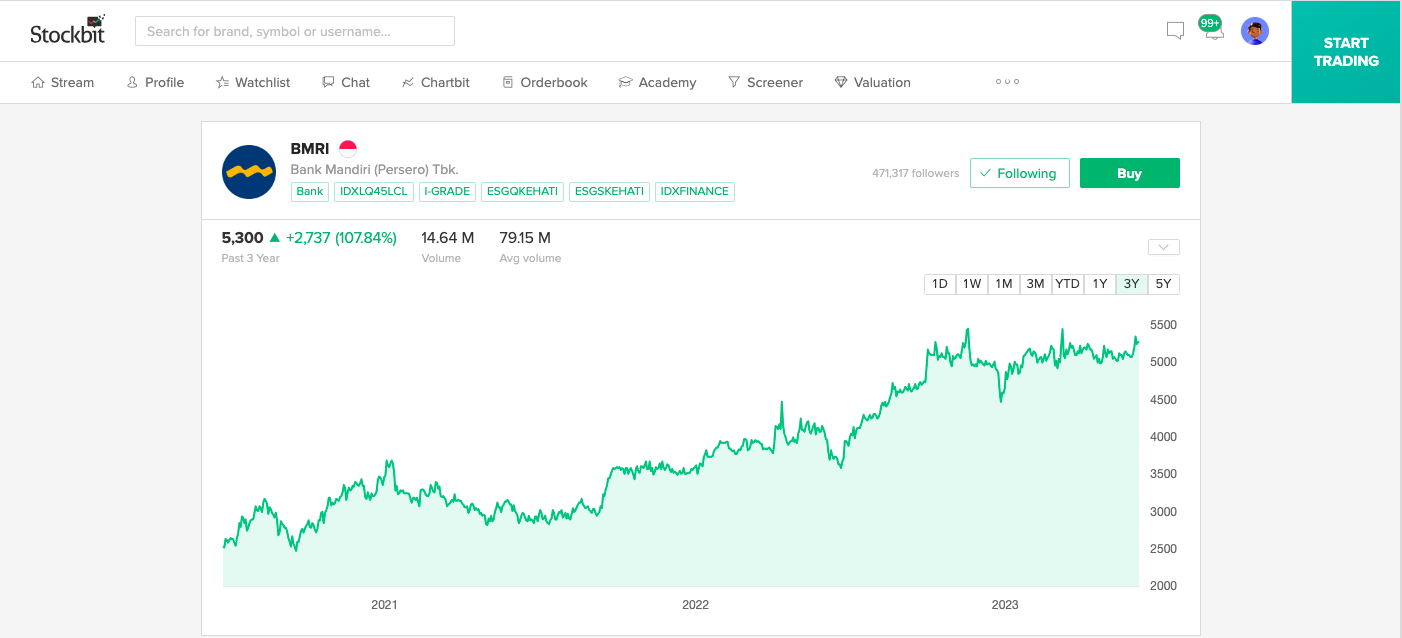Switch chart range to 5Y
Screen dimensions: 1402x638
[1164, 284]
